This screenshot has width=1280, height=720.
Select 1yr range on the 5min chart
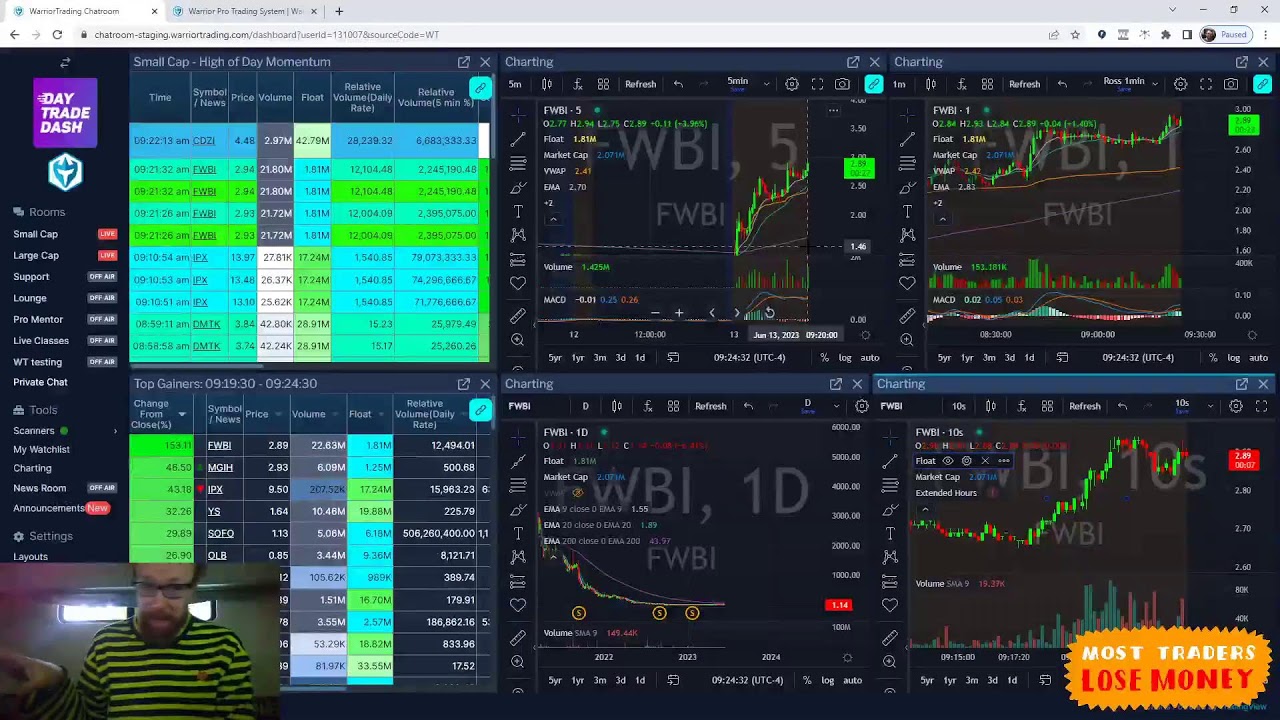click(x=577, y=358)
